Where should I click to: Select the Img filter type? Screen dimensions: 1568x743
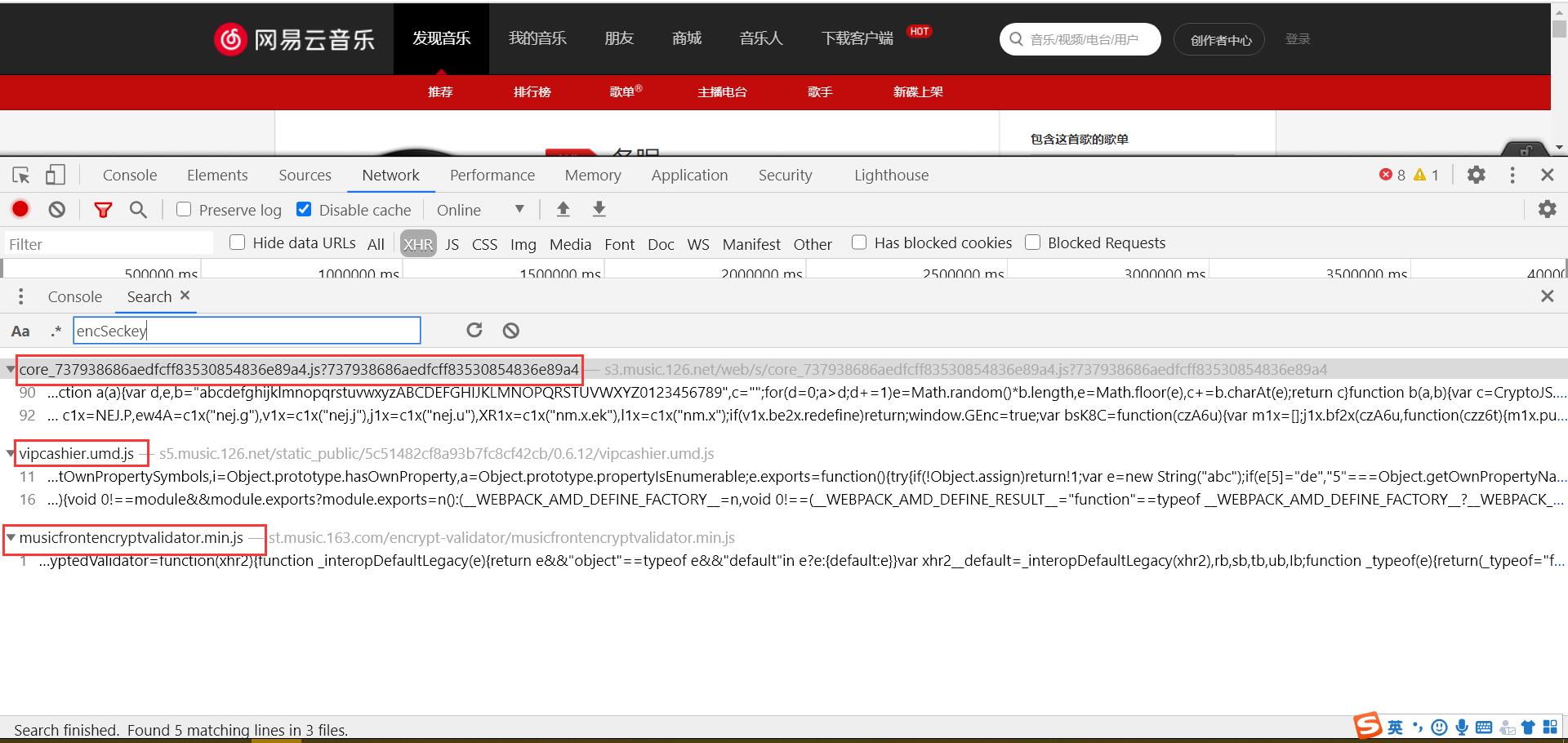tap(523, 244)
